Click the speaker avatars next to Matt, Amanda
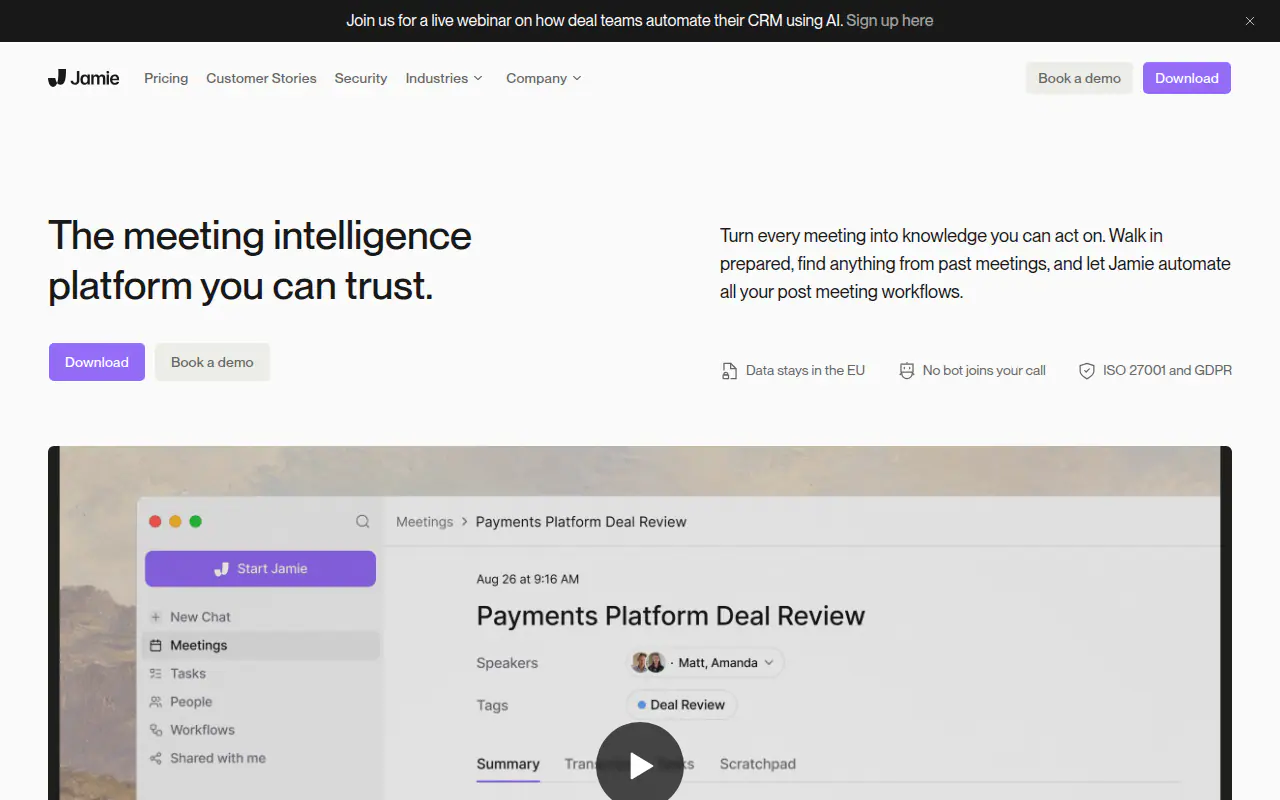The image size is (1280, 800). (x=648, y=662)
